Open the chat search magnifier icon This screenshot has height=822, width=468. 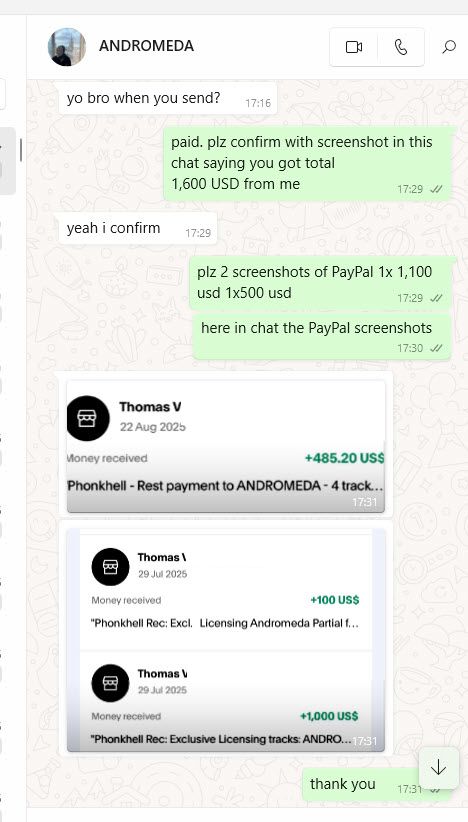(x=449, y=47)
